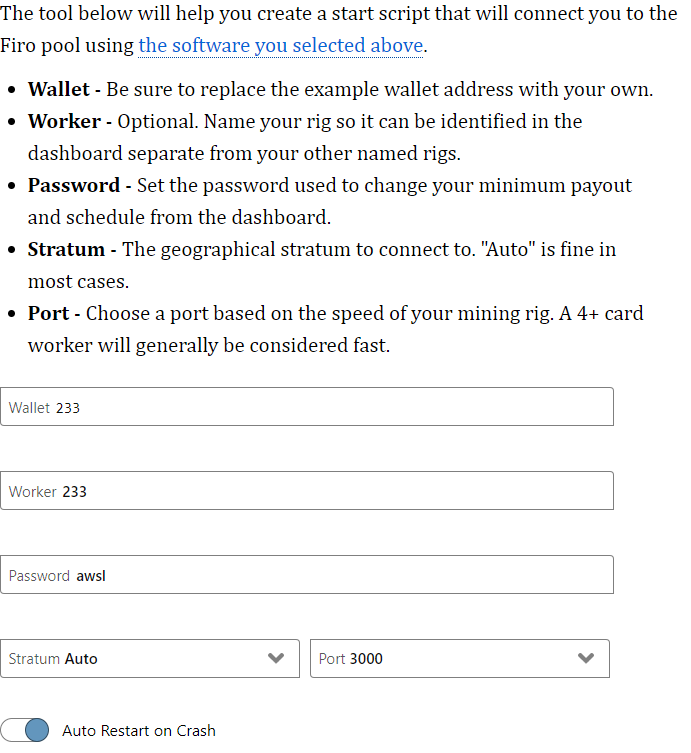Click the bold 'Password' bullet heading
Viewport: 691px width, 753px height.
tap(73, 185)
